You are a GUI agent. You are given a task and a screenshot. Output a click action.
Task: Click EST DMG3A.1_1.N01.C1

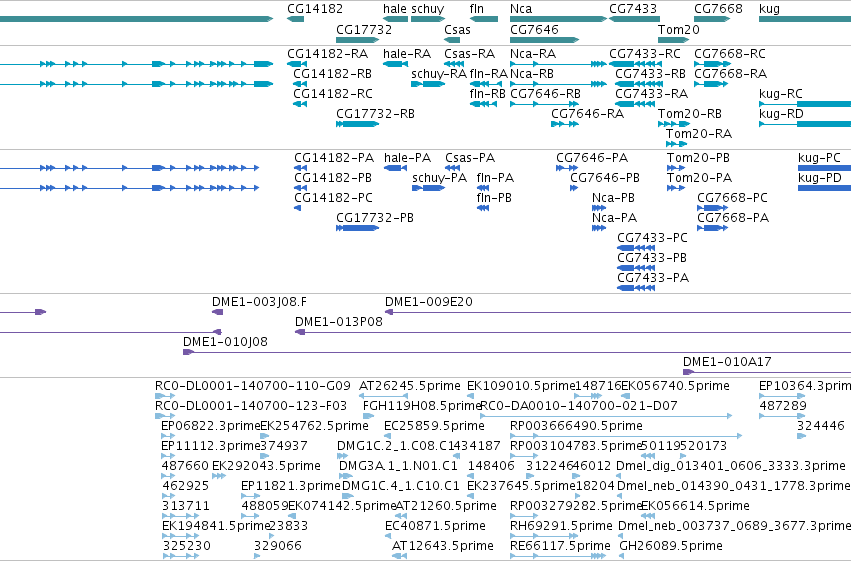click(x=398, y=467)
